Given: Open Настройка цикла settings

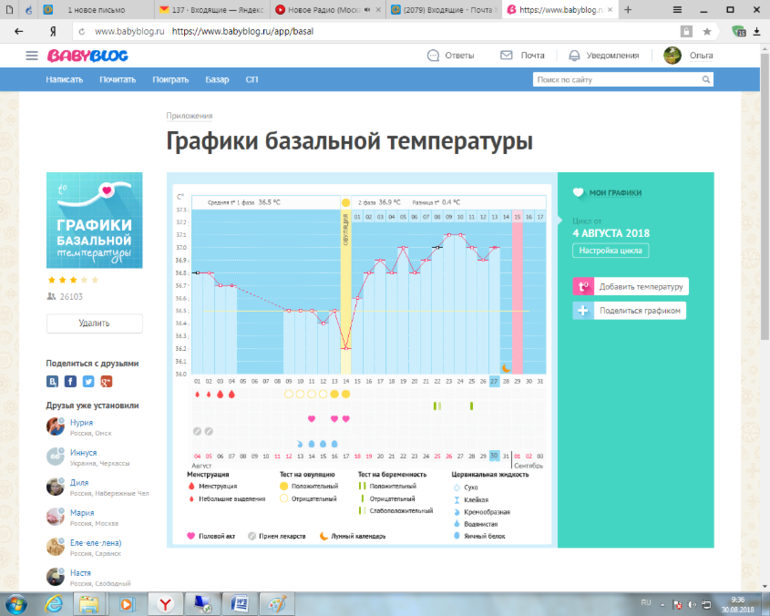Looking at the screenshot, I should click(x=610, y=251).
